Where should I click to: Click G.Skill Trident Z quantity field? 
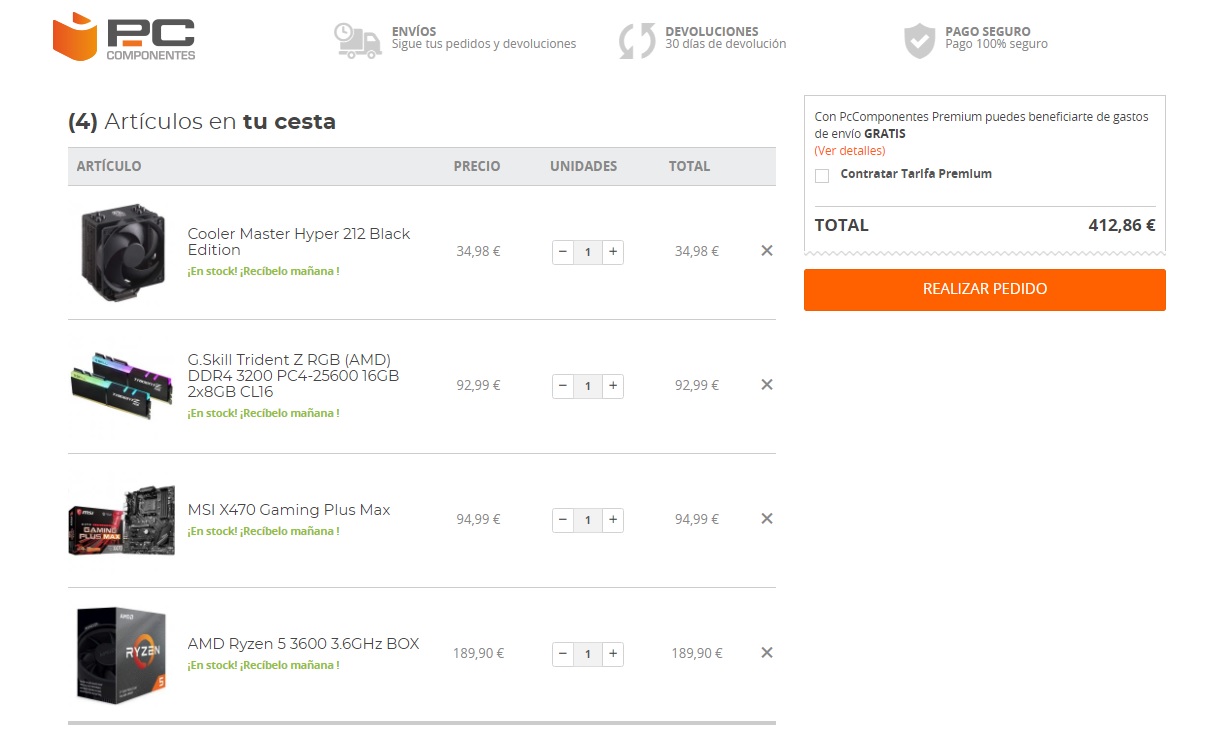tap(588, 385)
